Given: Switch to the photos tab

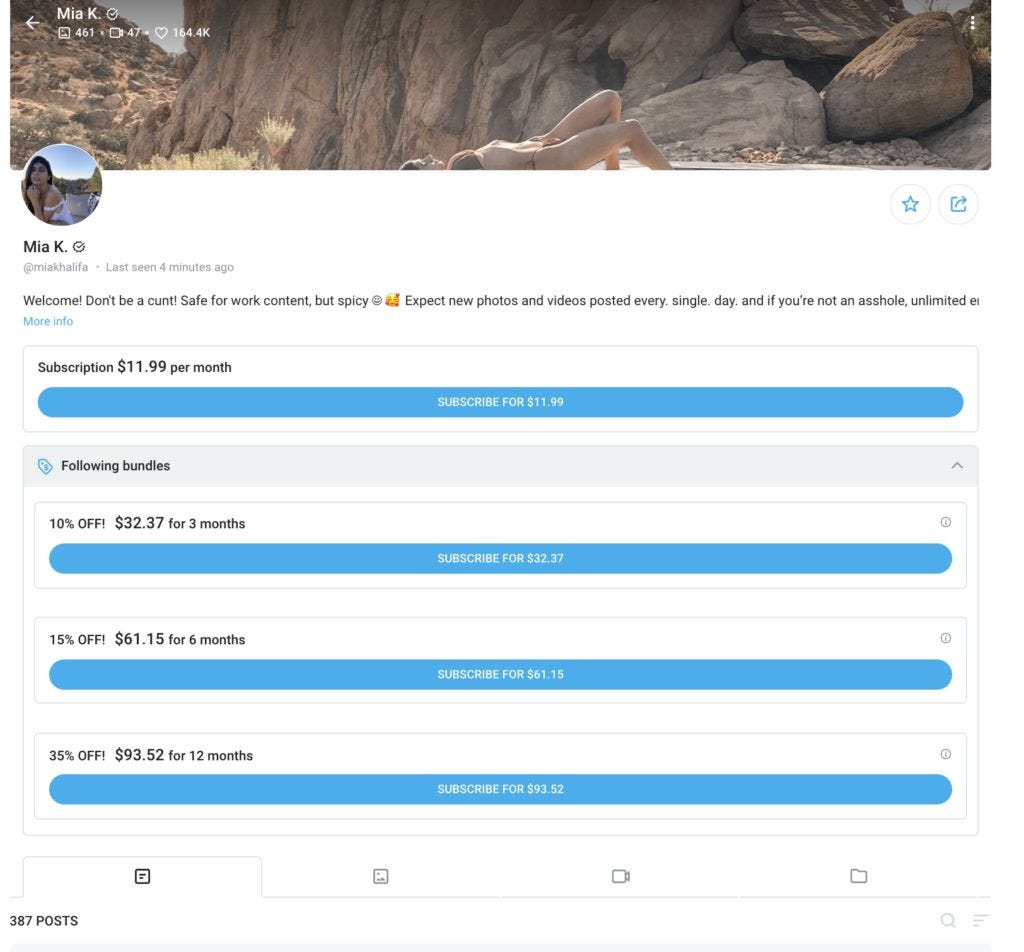Looking at the screenshot, I should (381, 876).
